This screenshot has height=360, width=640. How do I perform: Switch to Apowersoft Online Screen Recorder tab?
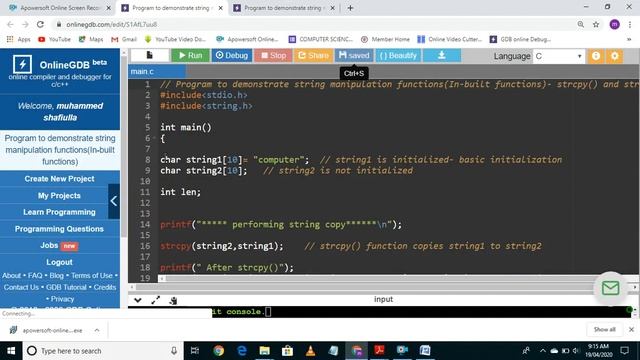pyautogui.click(x=60, y=8)
